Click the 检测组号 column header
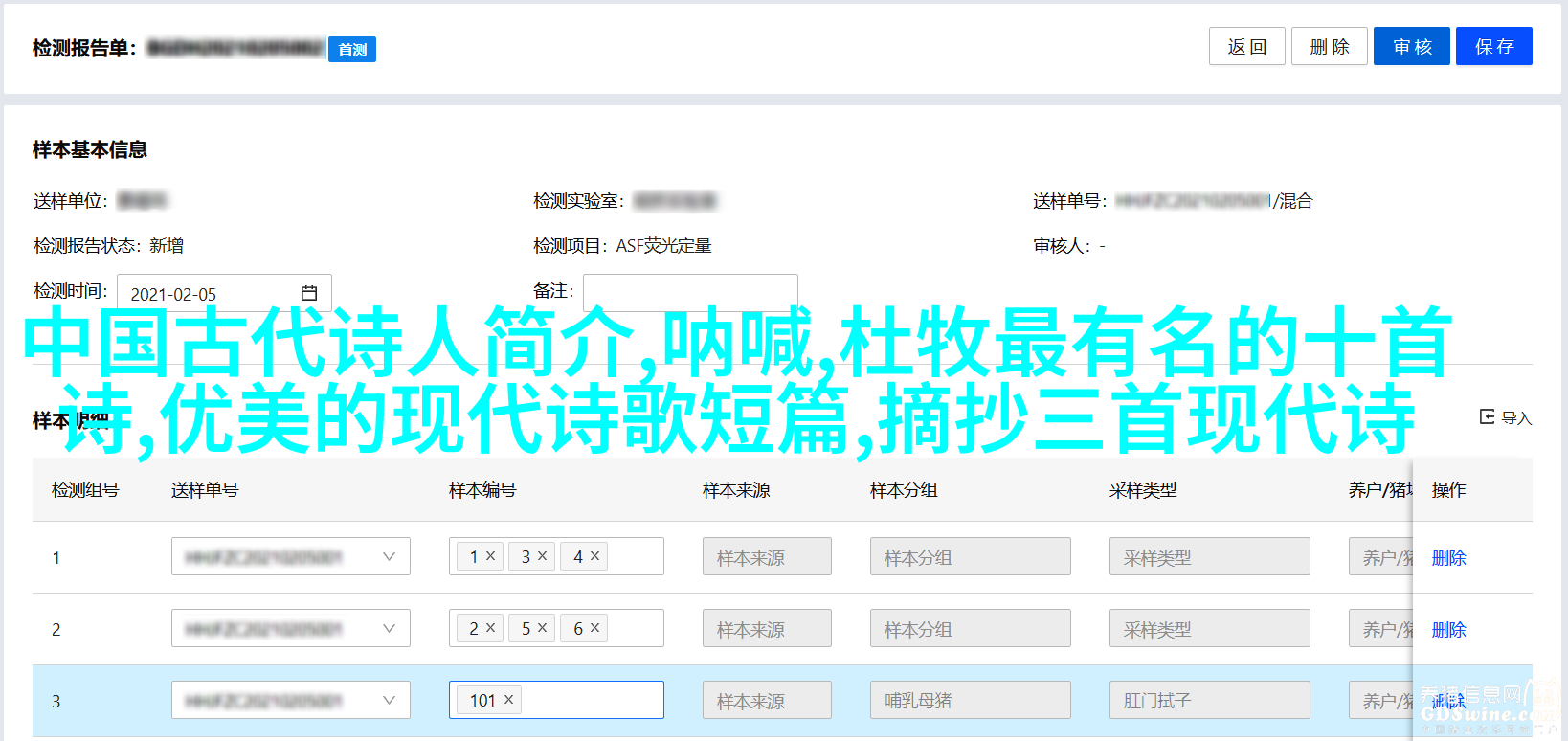 tap(85, 489)
